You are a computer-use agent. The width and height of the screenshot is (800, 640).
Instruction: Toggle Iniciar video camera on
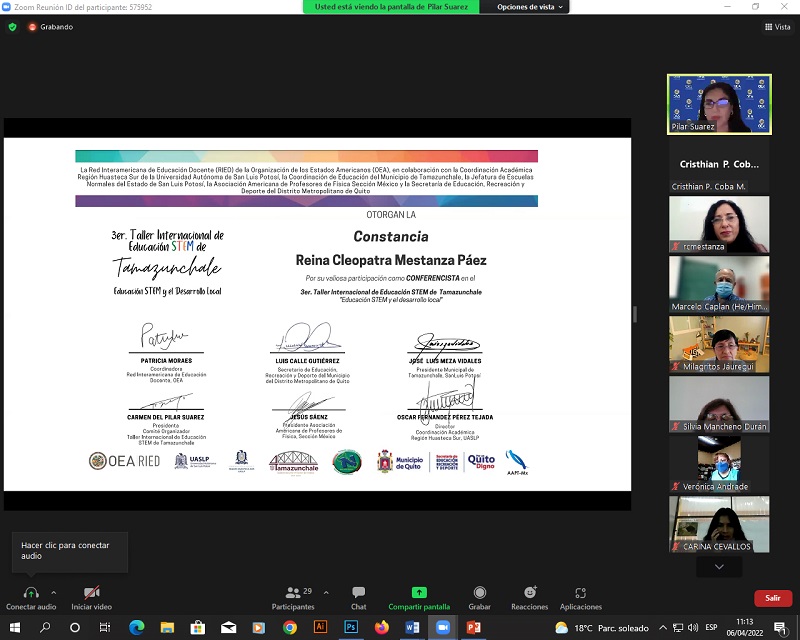(91, 598)
